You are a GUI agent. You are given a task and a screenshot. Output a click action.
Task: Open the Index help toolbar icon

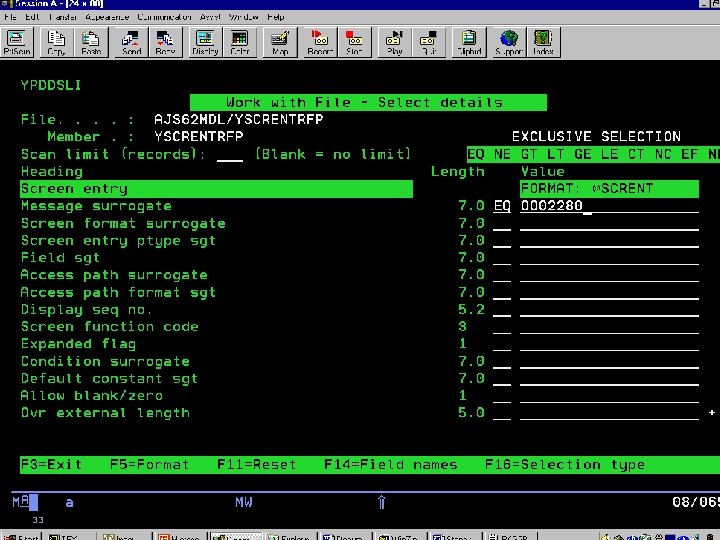[544, 42]
